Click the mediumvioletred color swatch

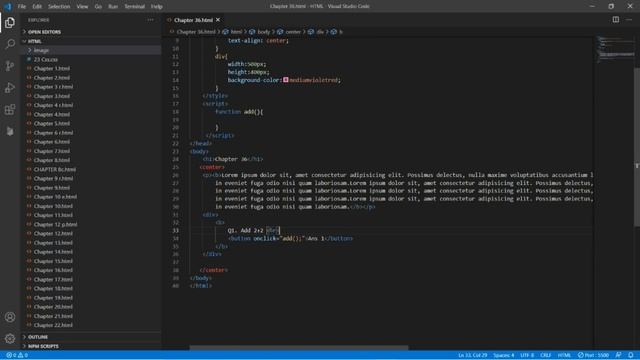pyautogui.click(x=286, y=80)
